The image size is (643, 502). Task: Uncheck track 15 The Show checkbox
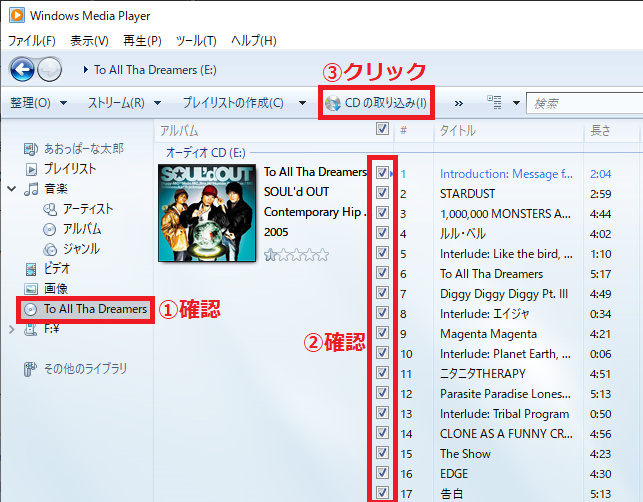382,453
